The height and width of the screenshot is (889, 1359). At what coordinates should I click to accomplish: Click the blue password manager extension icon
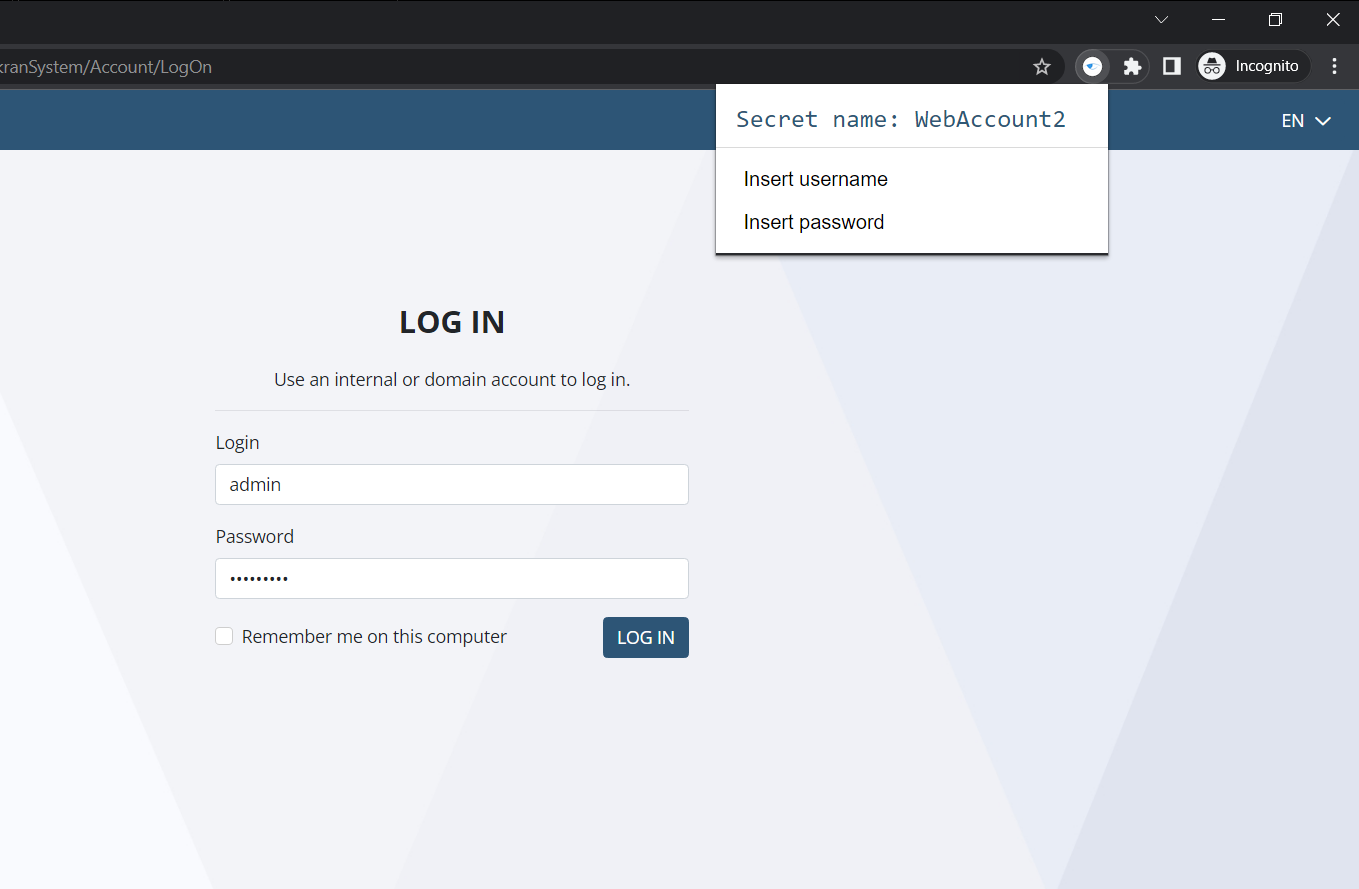coord(1093,67)
